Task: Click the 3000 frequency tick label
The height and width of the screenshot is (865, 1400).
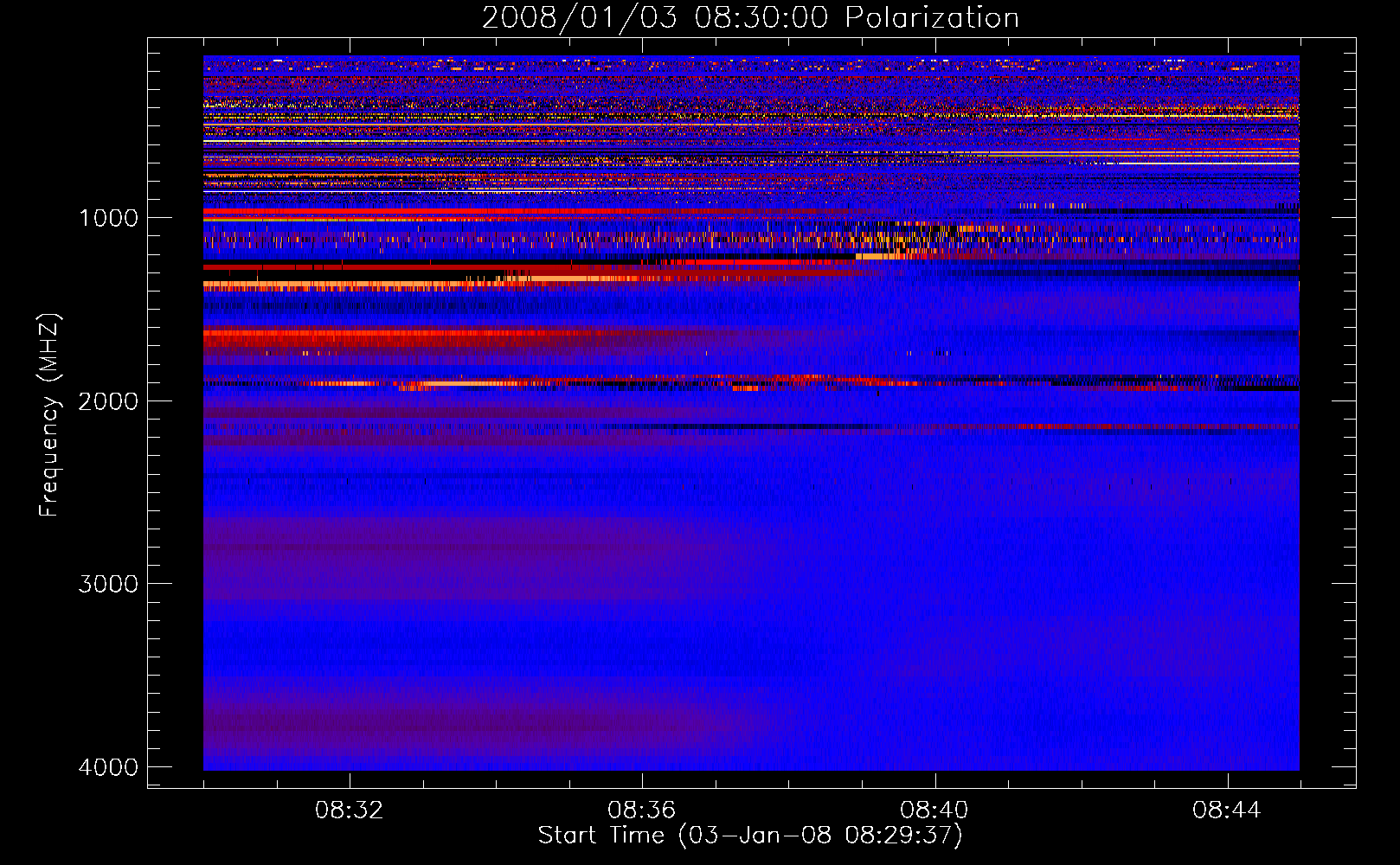Action: [x=108, y=584]
